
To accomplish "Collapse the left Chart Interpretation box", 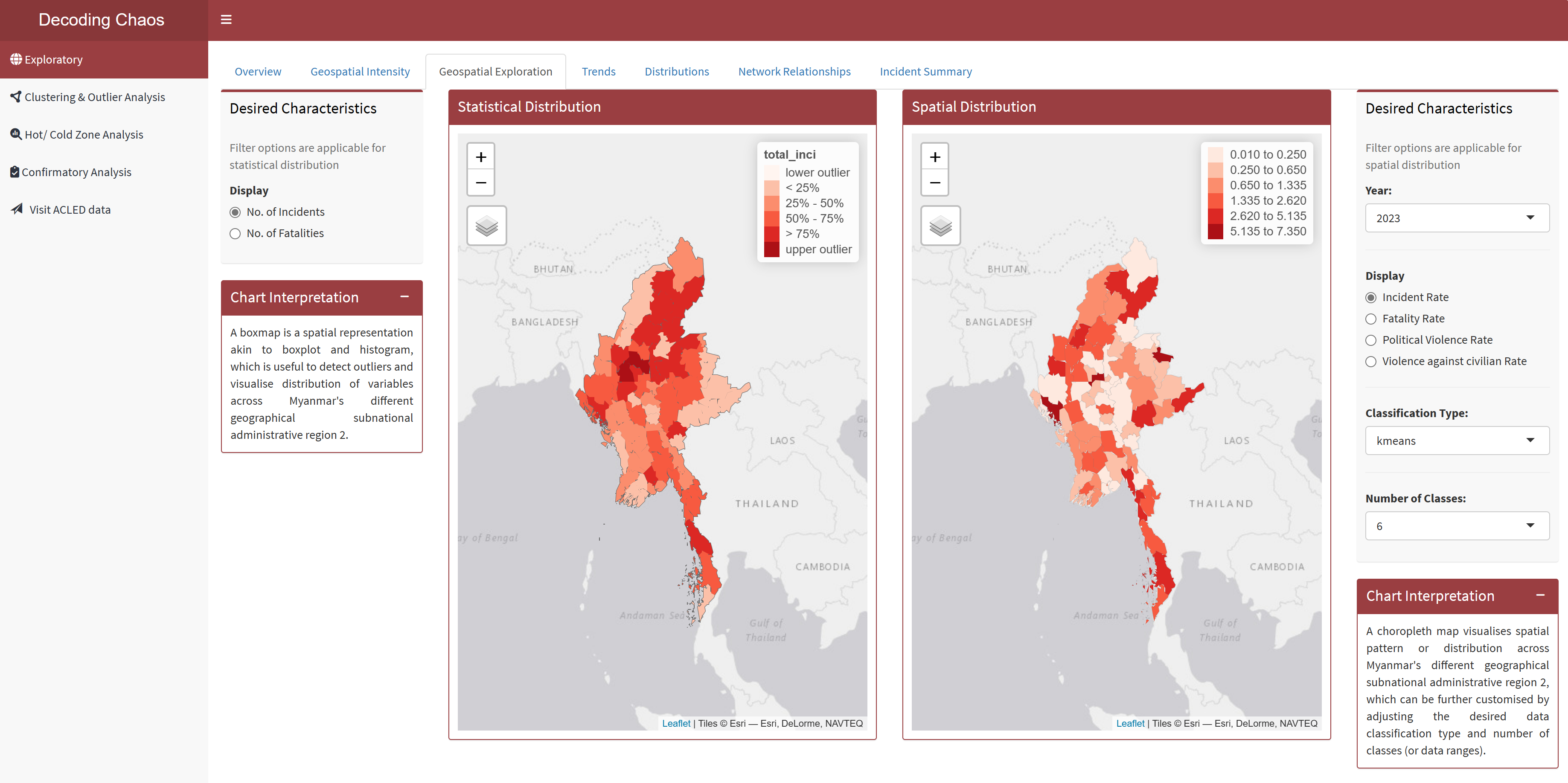I will [404, 297].
